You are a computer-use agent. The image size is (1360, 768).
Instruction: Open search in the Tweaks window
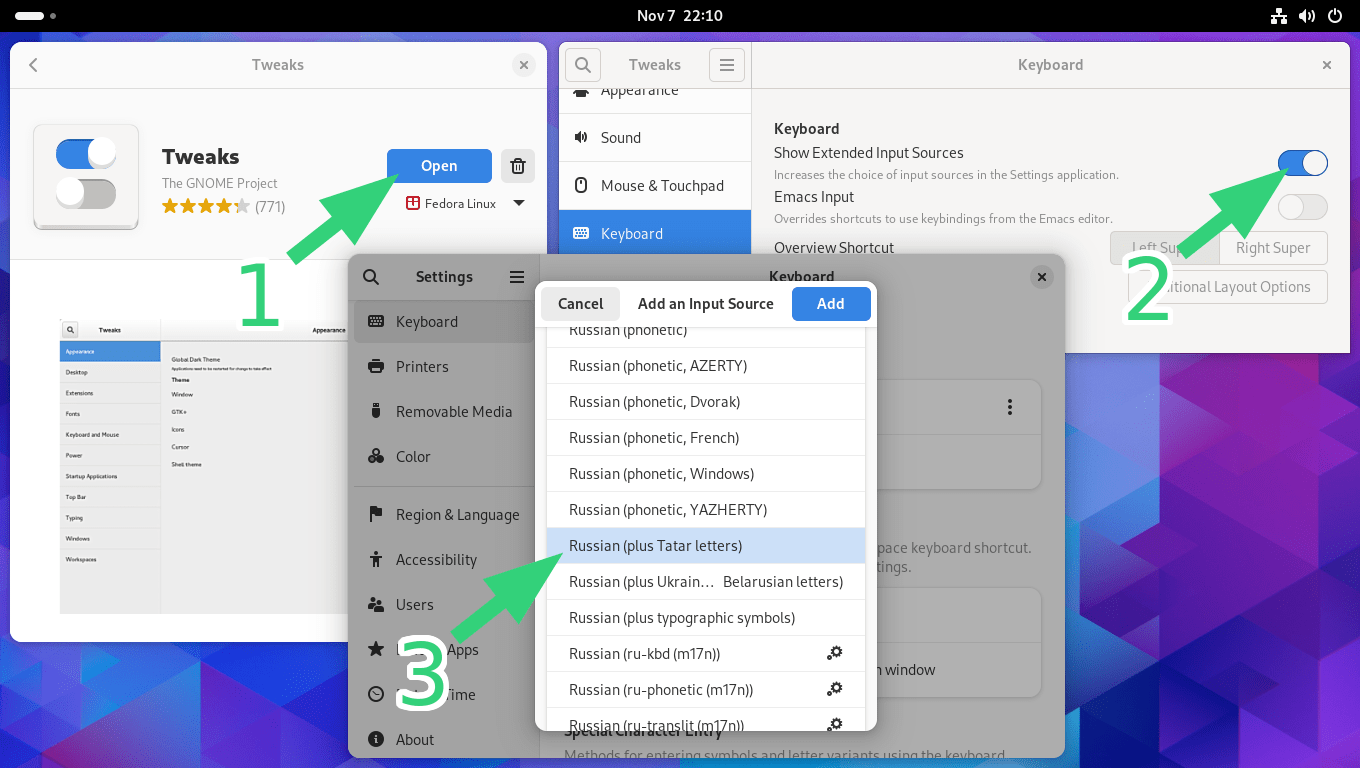pos(583,65)
